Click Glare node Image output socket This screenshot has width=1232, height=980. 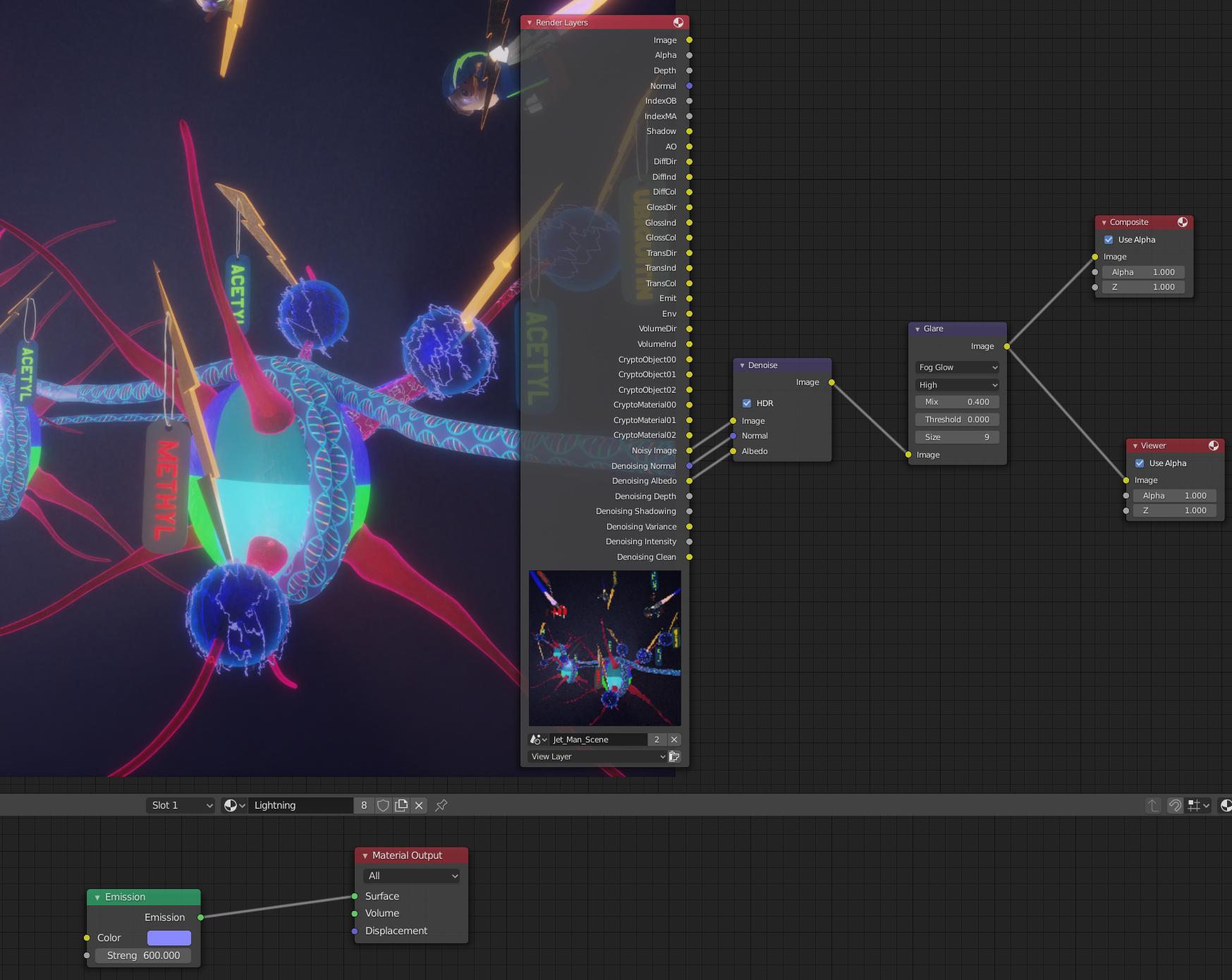click(x=1006, y=346)
